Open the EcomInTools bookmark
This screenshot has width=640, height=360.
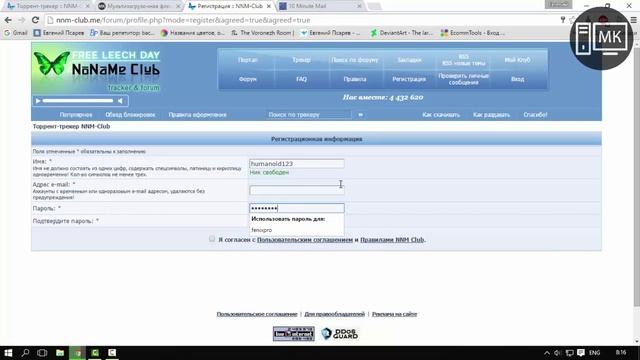(x=473, y=33)
